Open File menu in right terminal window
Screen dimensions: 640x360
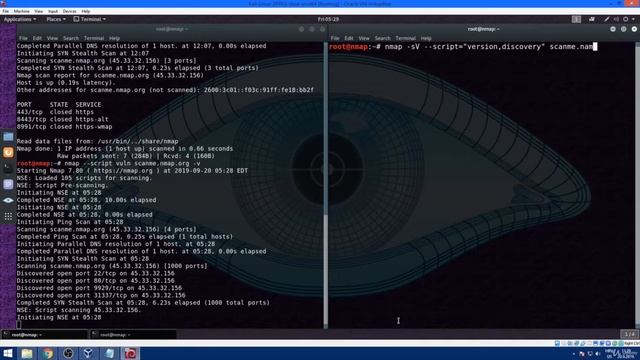(x=335, y=38)
